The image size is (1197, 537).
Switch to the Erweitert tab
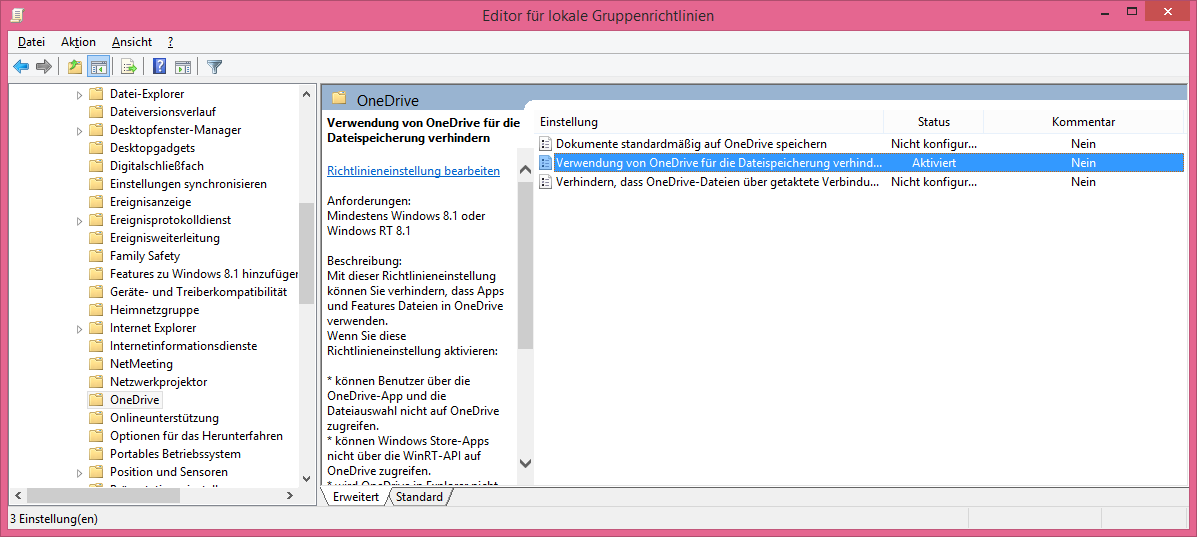356,497
